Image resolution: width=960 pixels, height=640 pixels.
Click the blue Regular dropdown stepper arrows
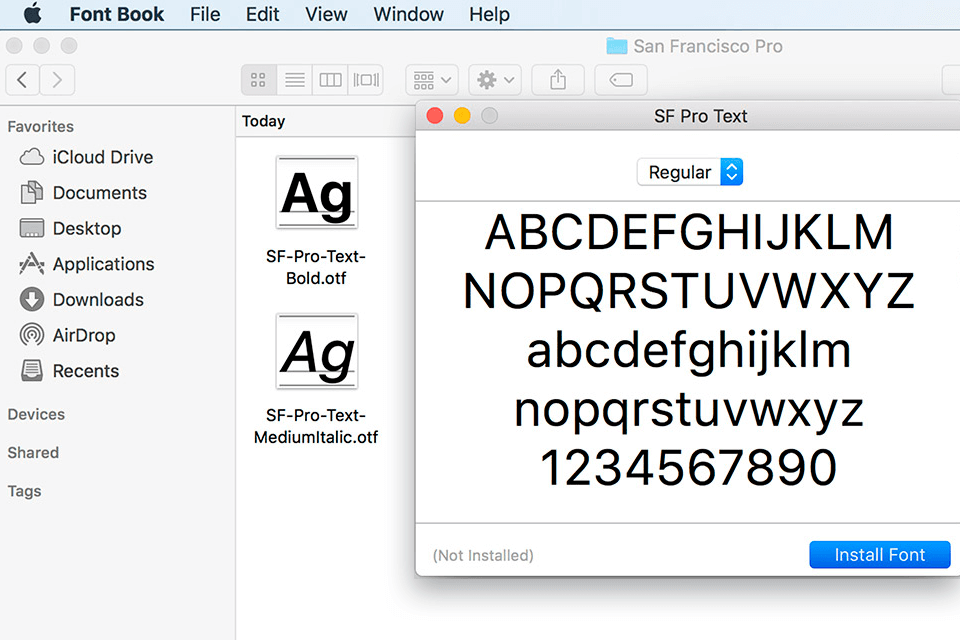pyautogui.click(x=731, y=172)
